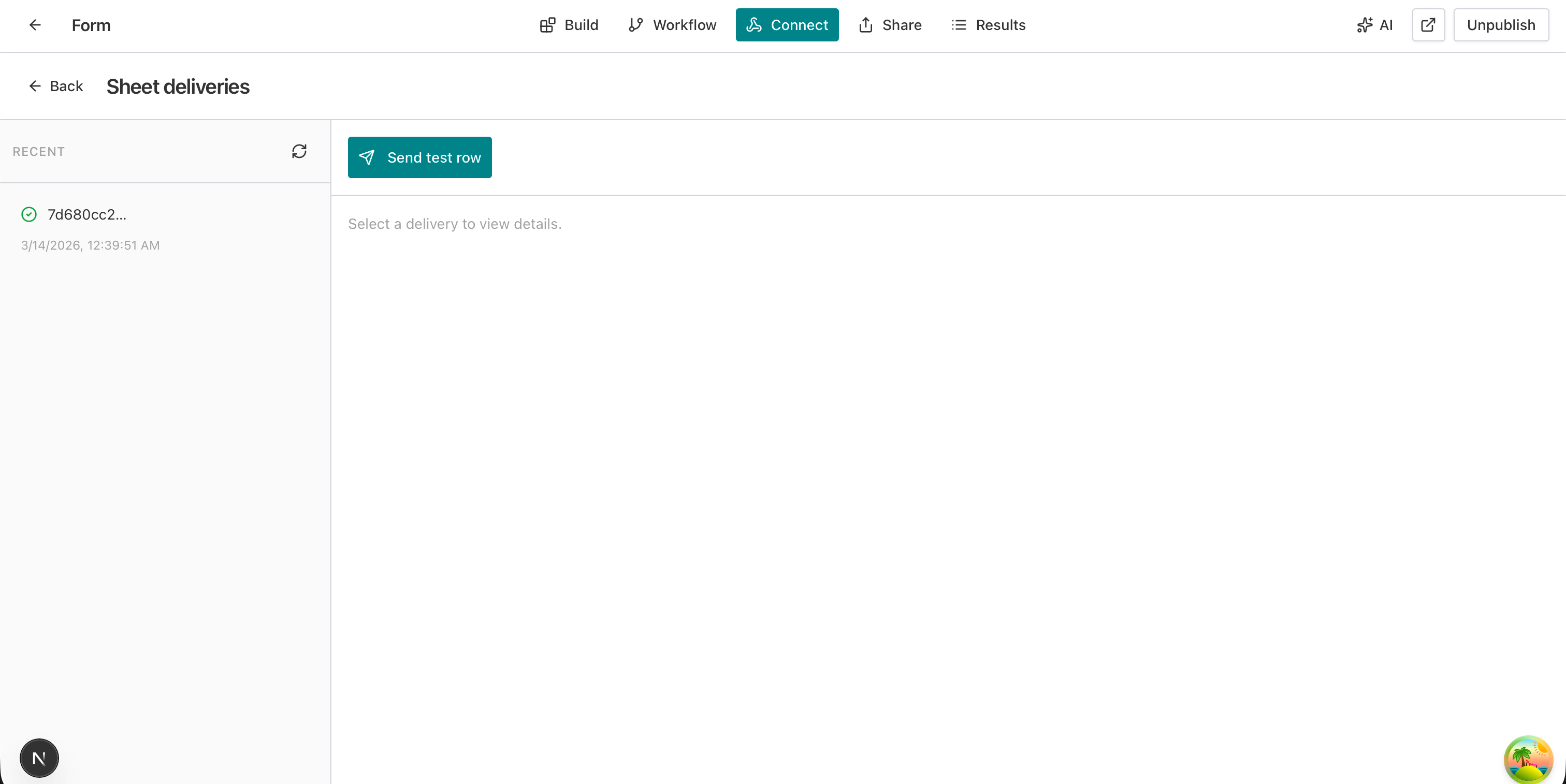Viewport: 1566px width, 784px height.
Task: Click the back arrow beside Form title
Action: pyautogui.click(x=35, y=25)
